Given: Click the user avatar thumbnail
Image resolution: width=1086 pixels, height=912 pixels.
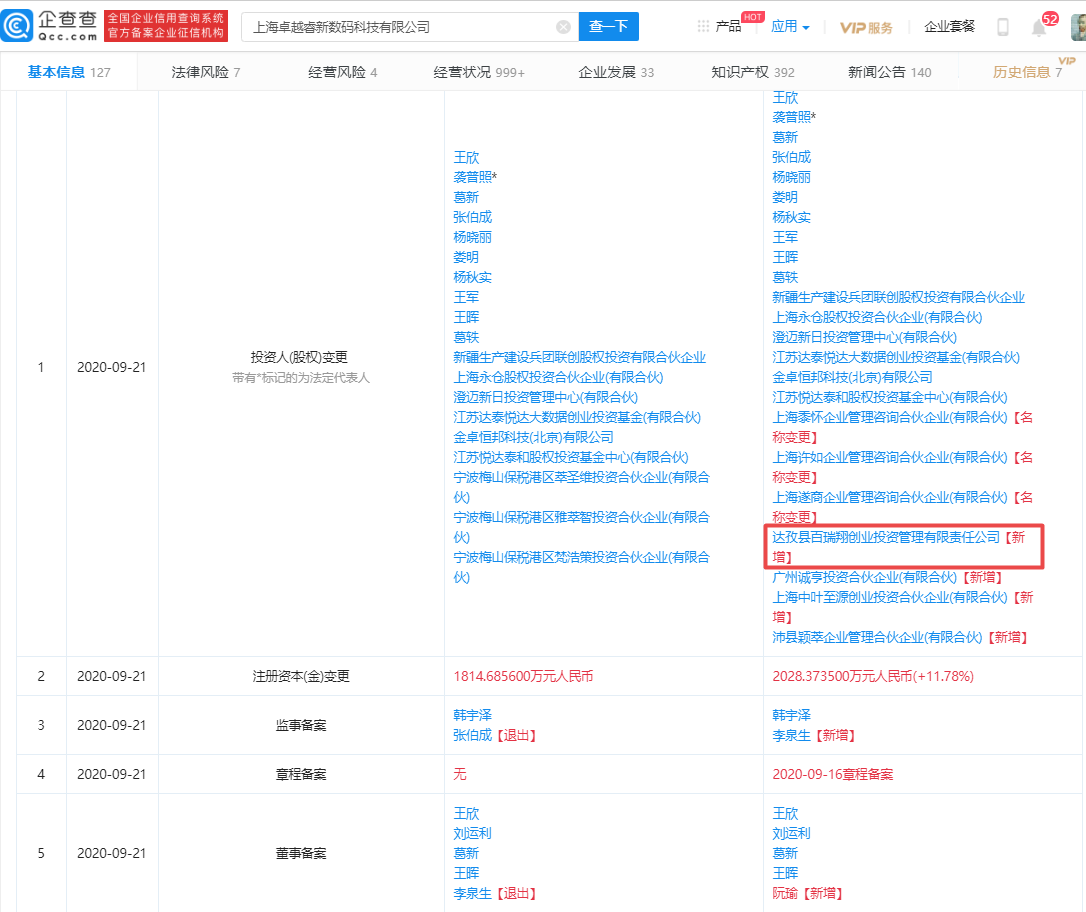Looking at the screenshot, I should coord(1077,27).
